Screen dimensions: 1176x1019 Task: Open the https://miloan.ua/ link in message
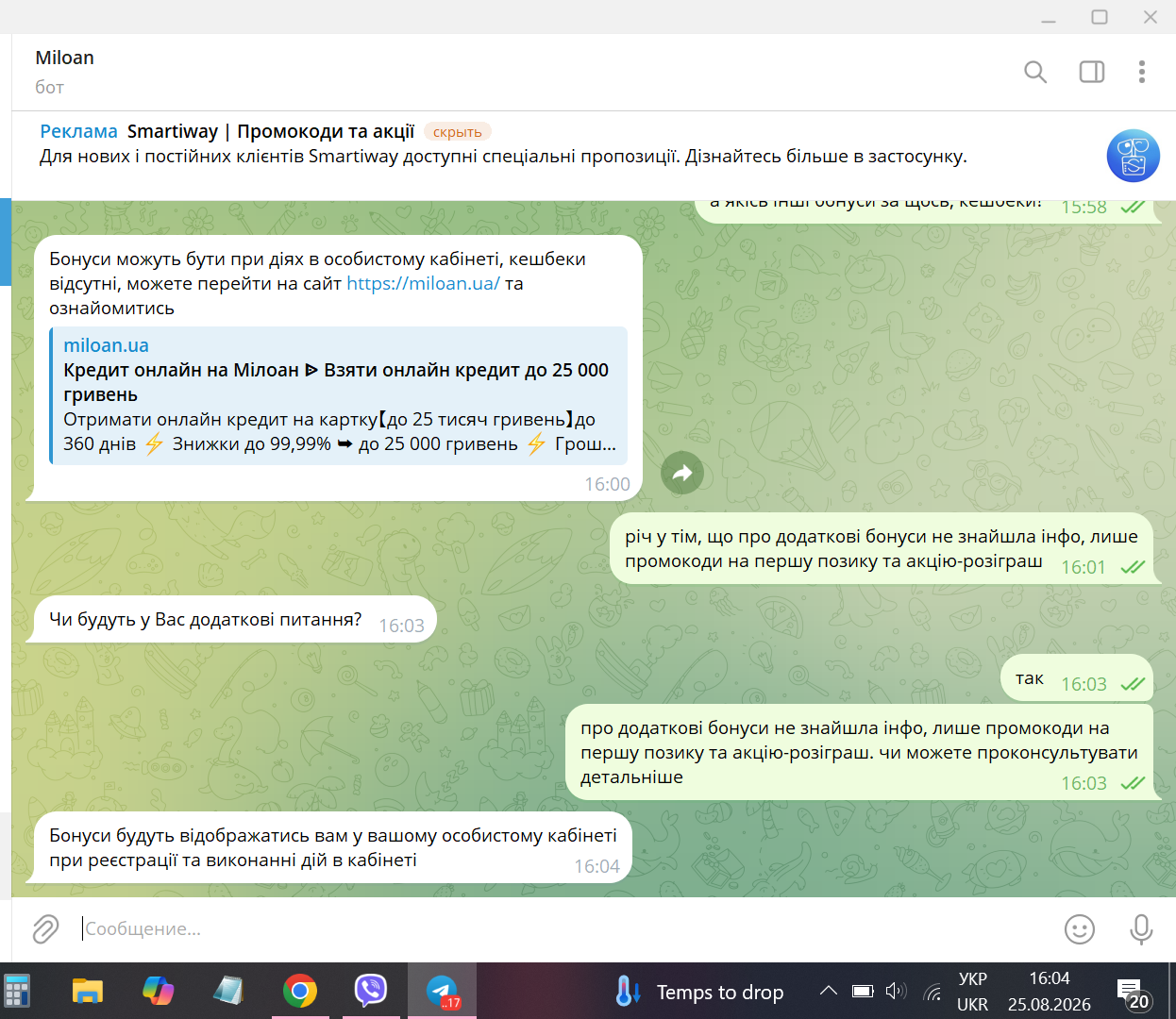click(423, 283)
